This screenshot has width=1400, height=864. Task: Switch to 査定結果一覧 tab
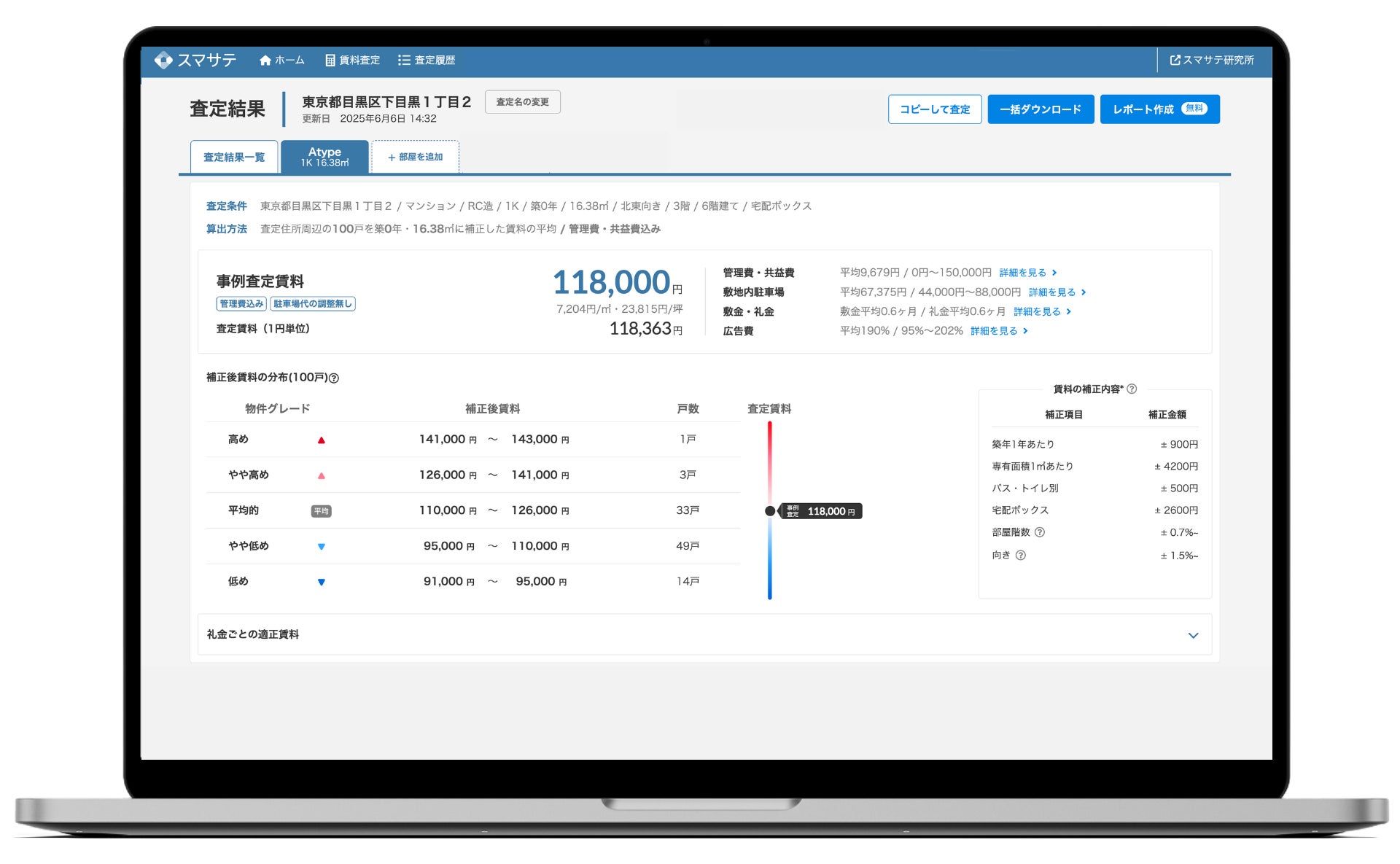coord(234,157)
